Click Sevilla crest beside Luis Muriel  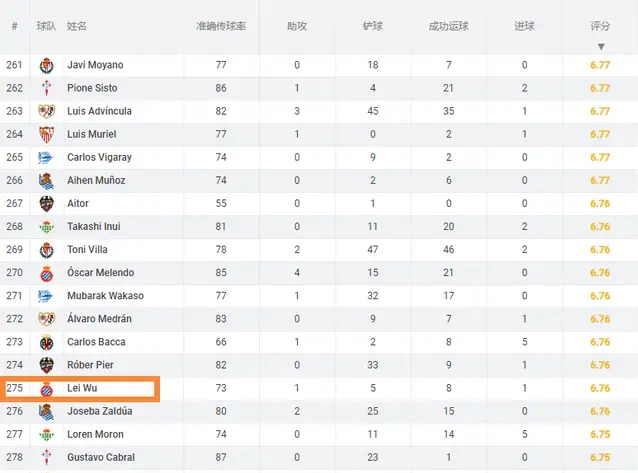point(46,134)
